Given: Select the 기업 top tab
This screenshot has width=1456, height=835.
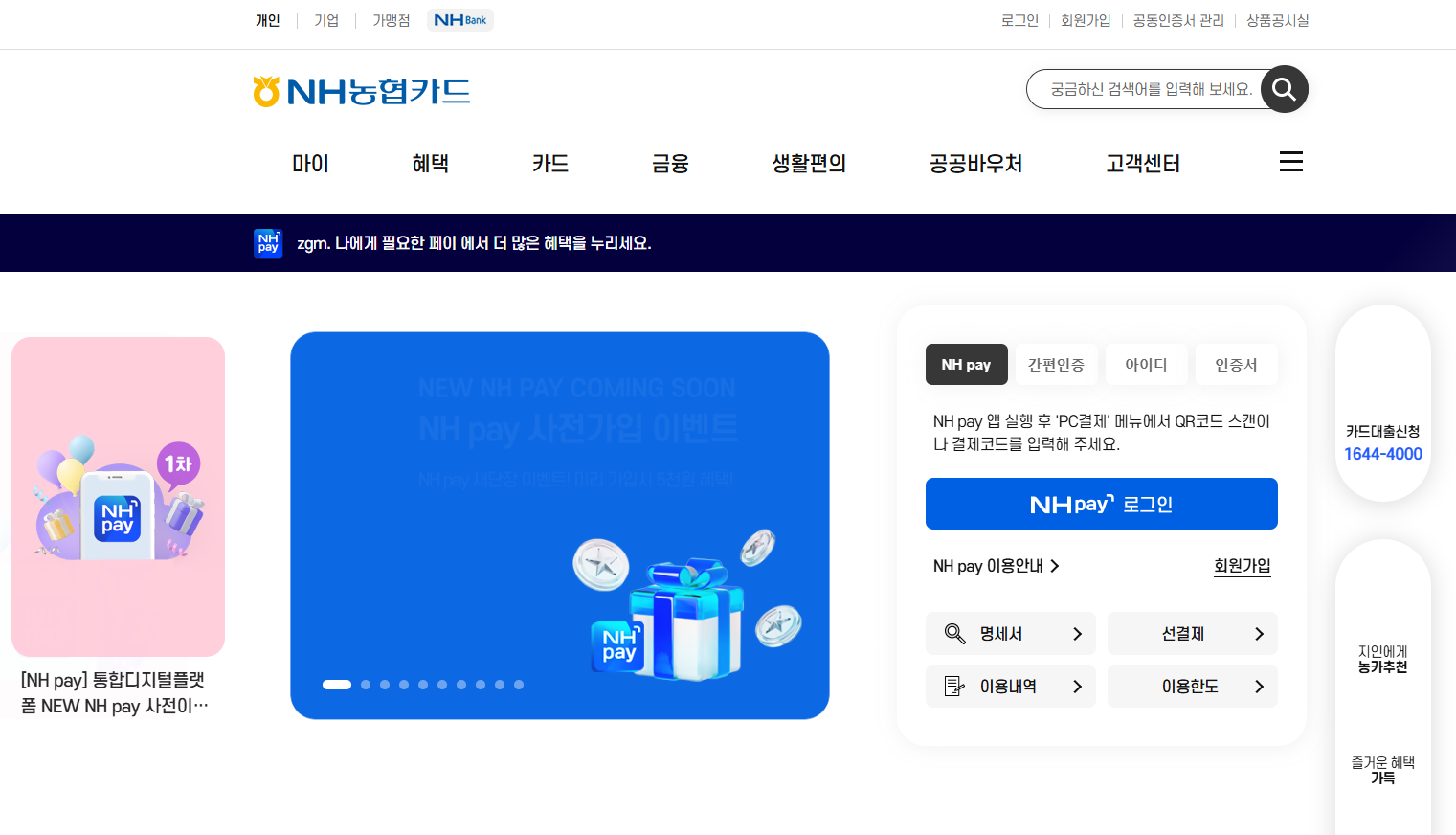Looking at the screenshot, I should pos(326,20).
